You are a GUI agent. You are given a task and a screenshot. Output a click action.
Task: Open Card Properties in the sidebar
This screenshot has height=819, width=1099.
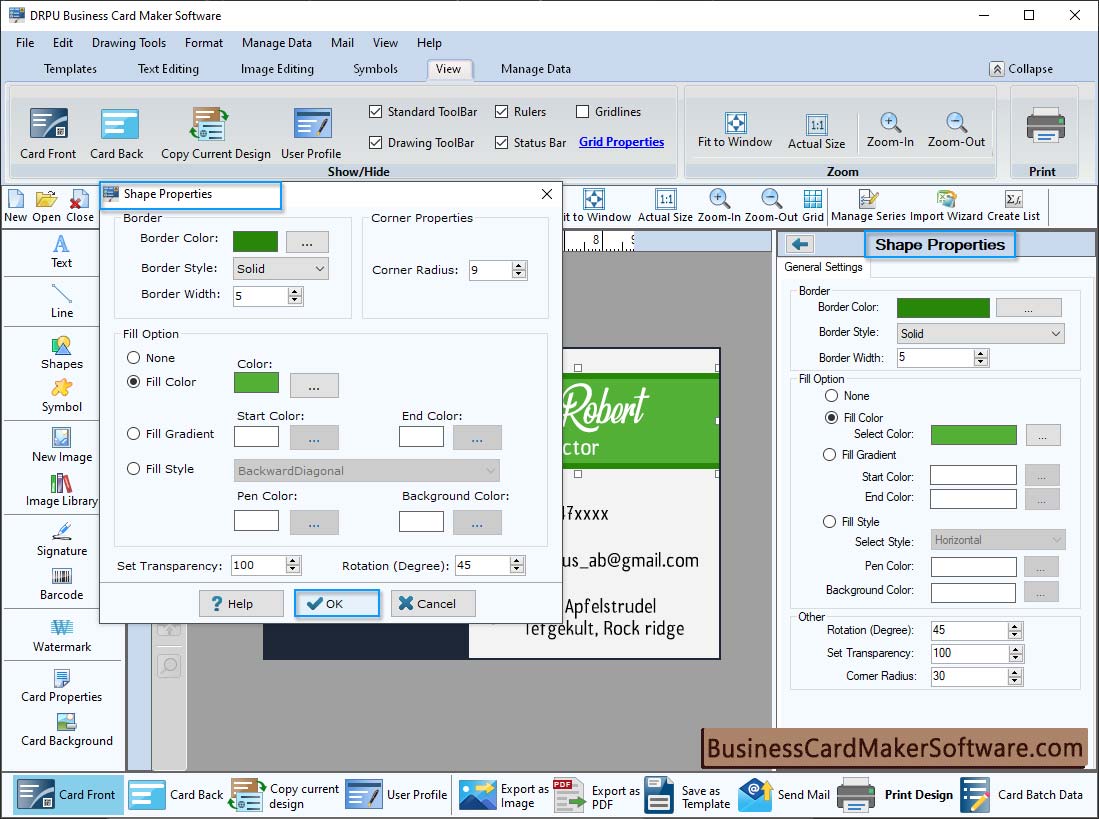62,686
